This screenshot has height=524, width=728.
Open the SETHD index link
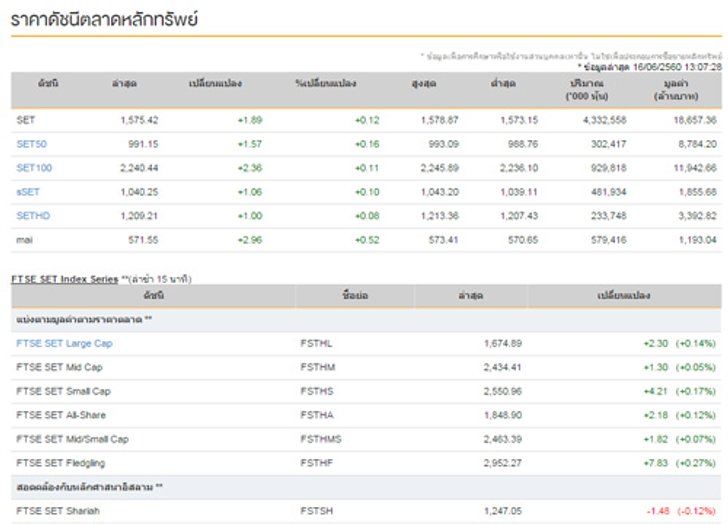33,216
